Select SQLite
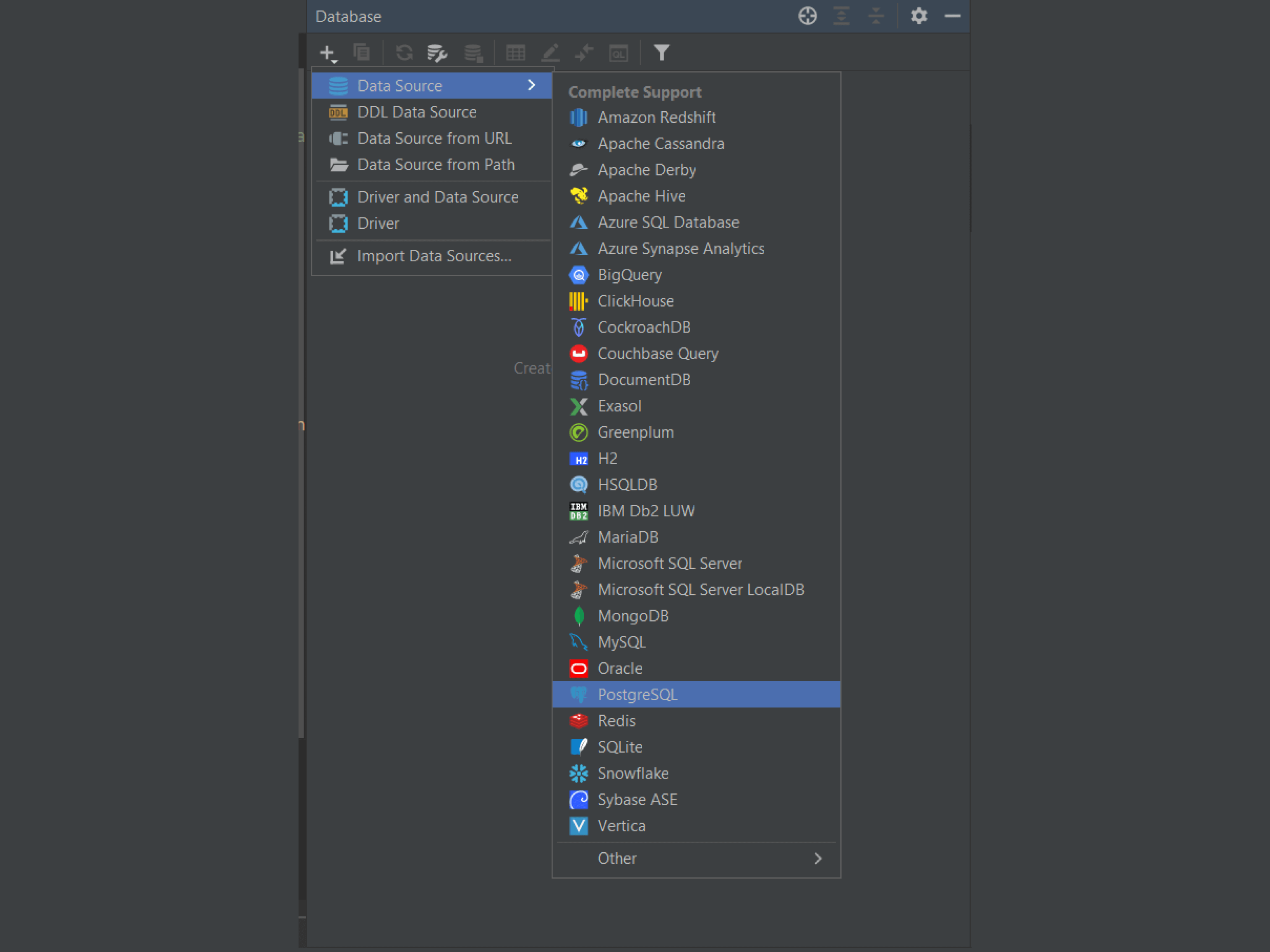Image resolution: width=1270 pixels, height=952 pixels. [x=696, y=747]
